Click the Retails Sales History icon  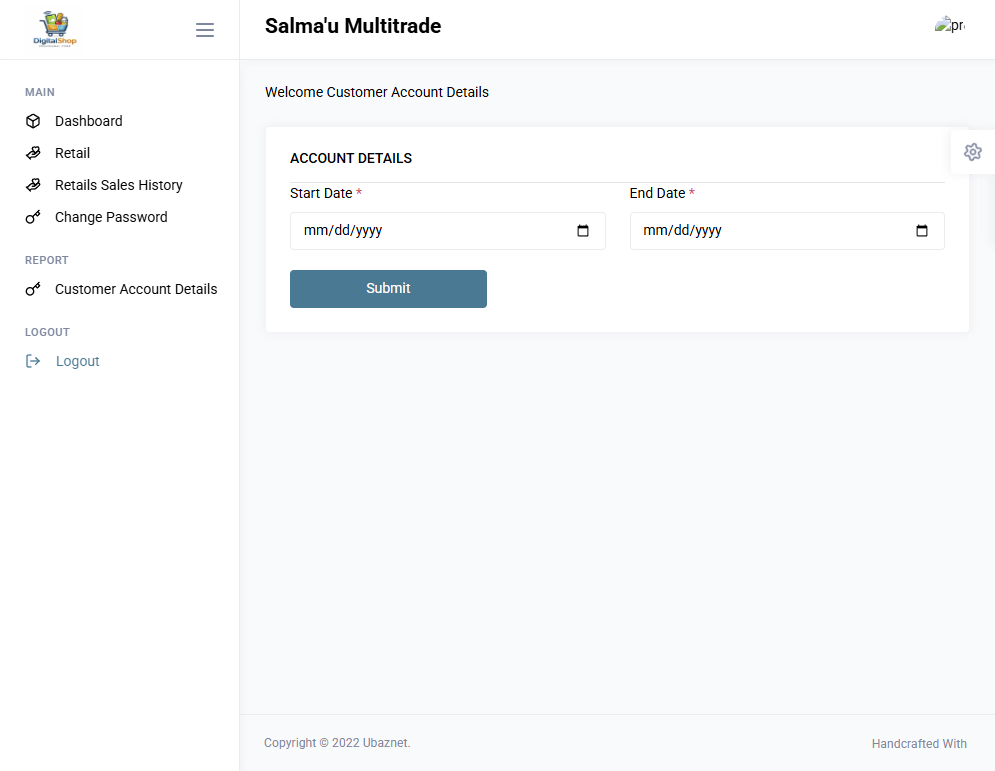point(33,185)
